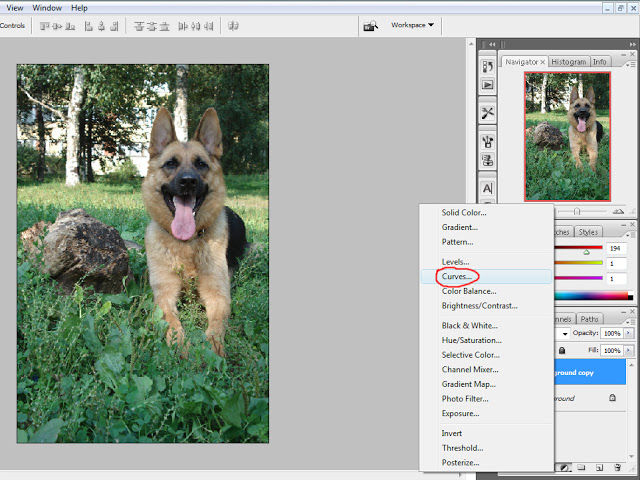Click the new group folder icon
The width and height of the screenshot is (640, 480).
(582, 467)
